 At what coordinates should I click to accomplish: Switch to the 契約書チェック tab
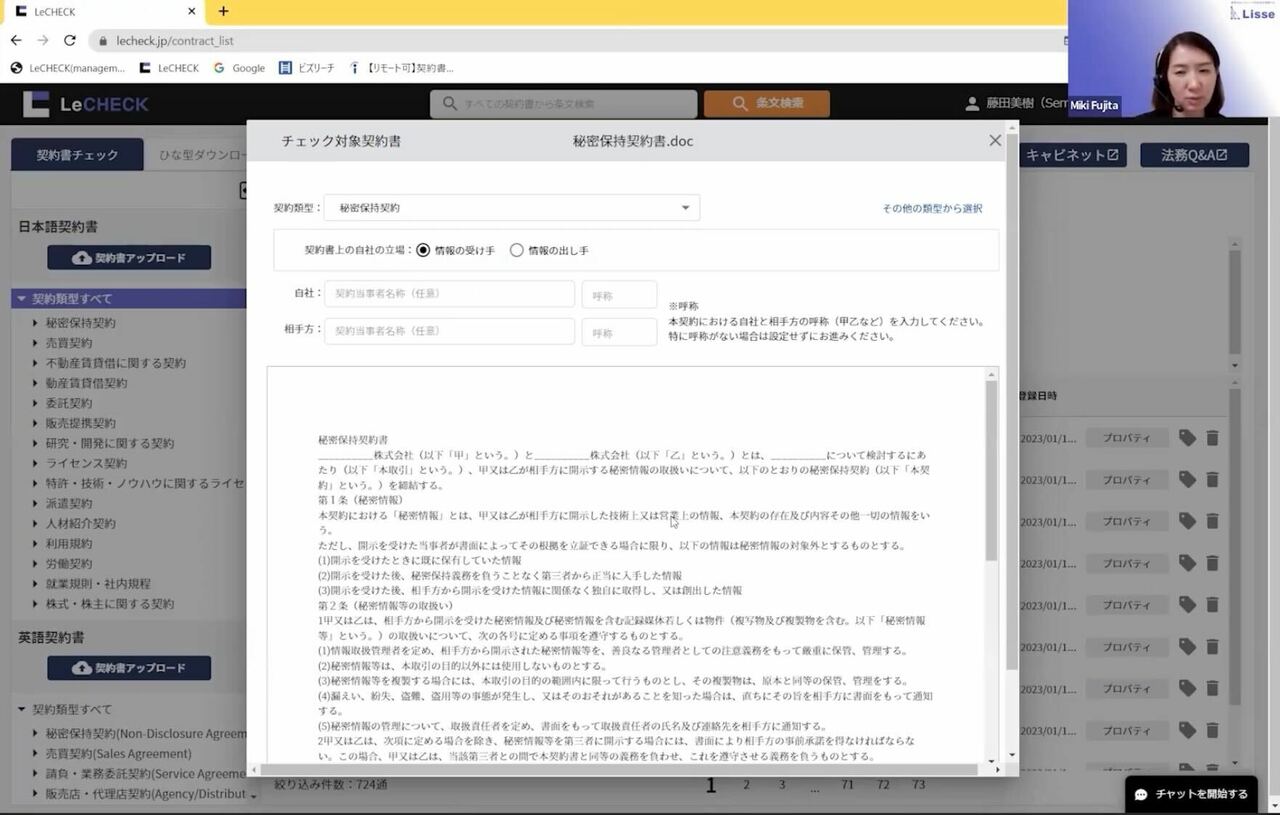77,155
